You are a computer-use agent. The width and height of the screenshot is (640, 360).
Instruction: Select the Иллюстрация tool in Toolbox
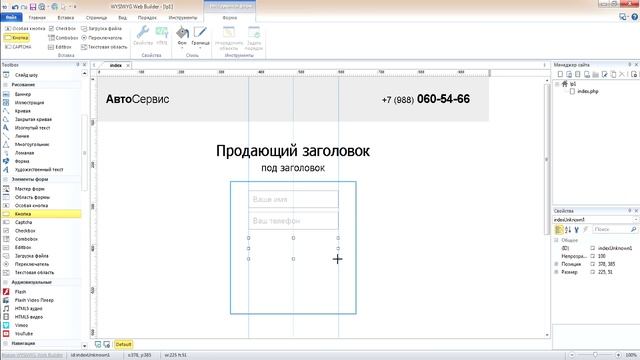[29, 103]
